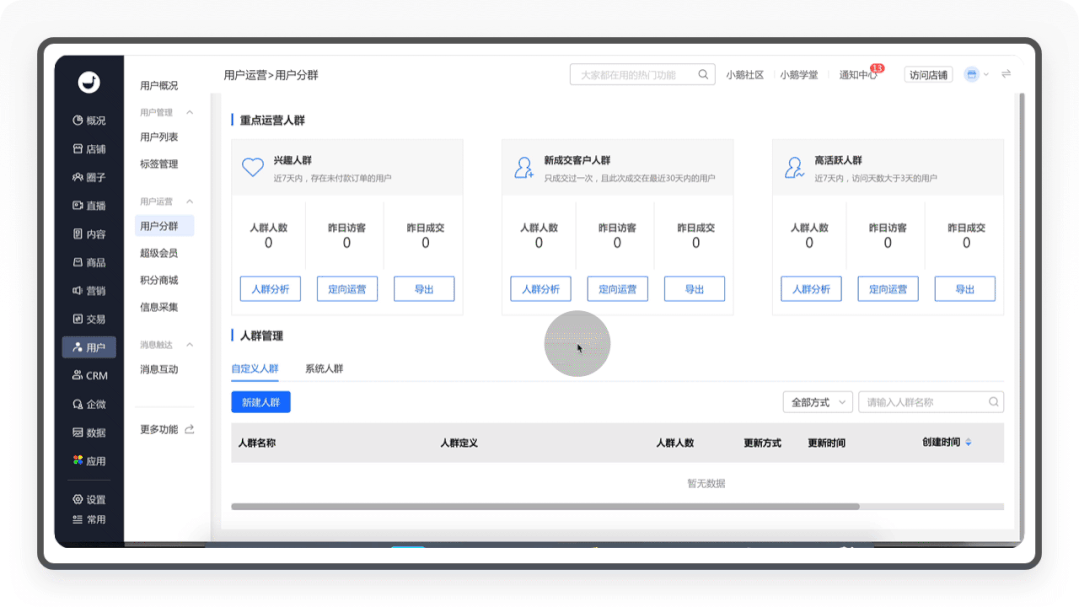1079x607 pixels.
Task: Collapse the 用户管理 menu group
Action: pyautogui.click(x=190, y=113)
